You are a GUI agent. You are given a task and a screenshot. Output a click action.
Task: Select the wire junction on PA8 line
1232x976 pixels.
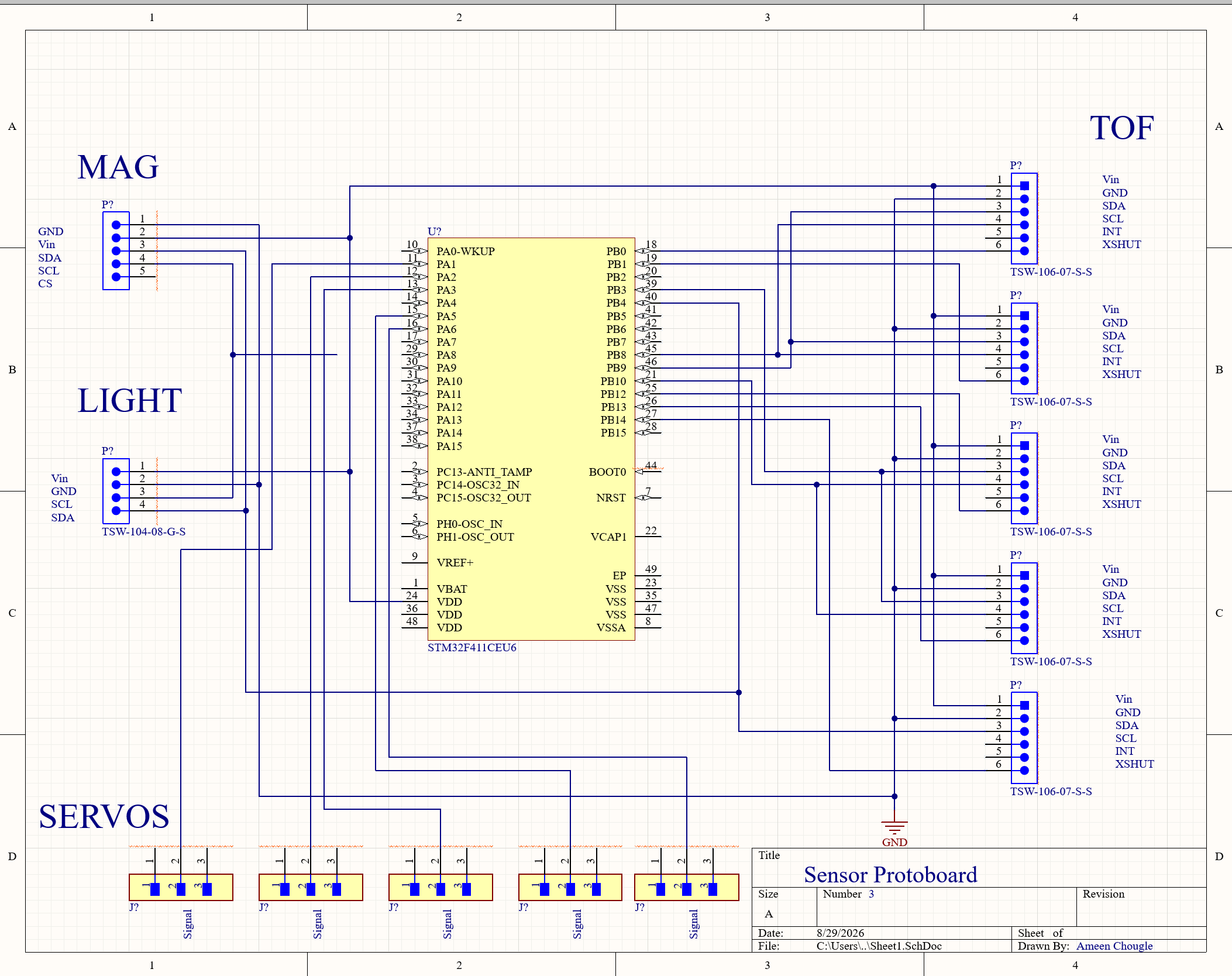point(233,355)
